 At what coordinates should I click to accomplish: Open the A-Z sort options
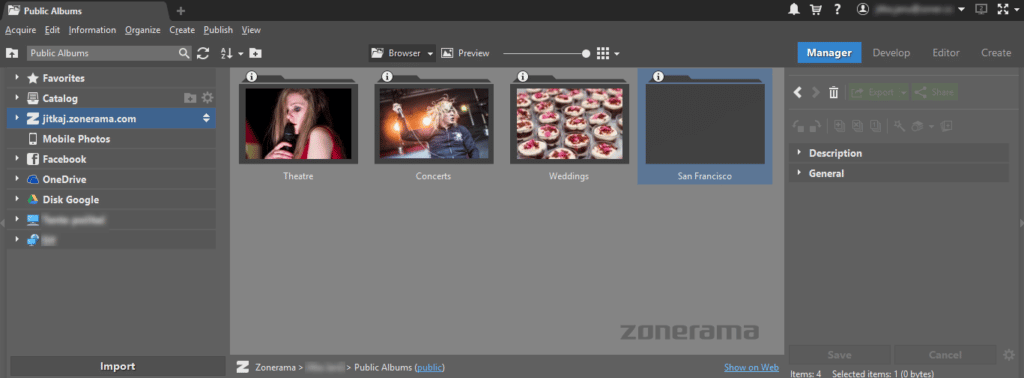(x=231, y=54)
